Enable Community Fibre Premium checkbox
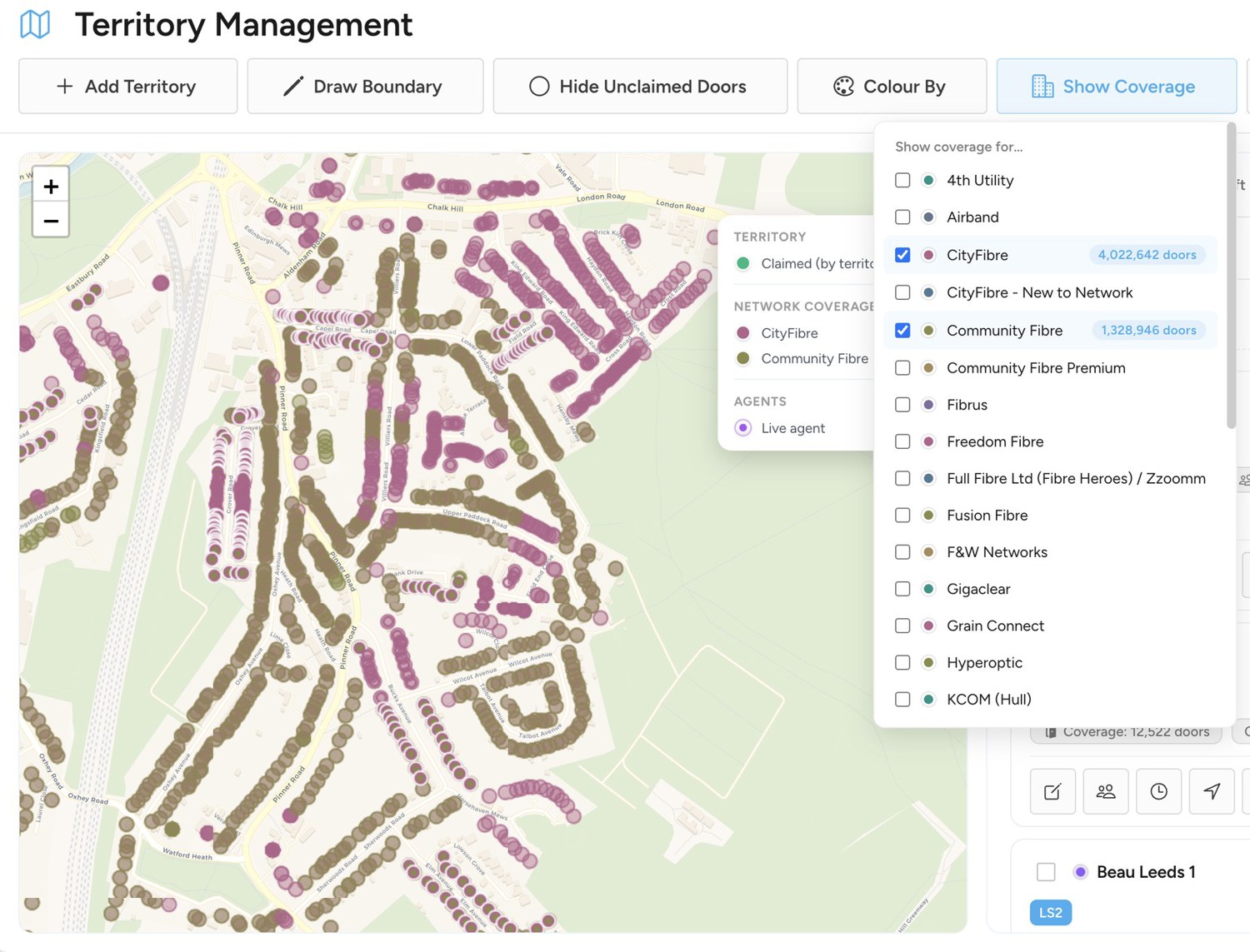This screenshot has width=1250, height=952. coord(902,367)
